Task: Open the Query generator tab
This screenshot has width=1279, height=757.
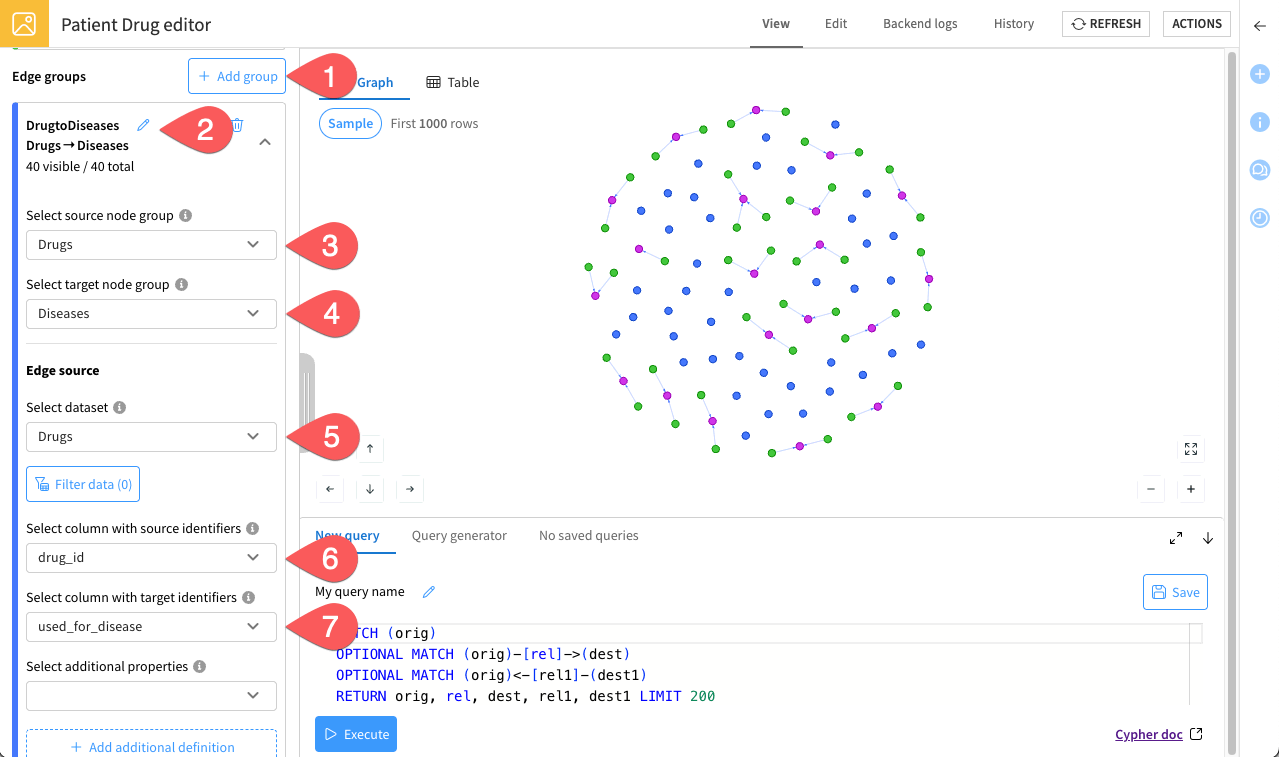Action: [x=459, y=536]
